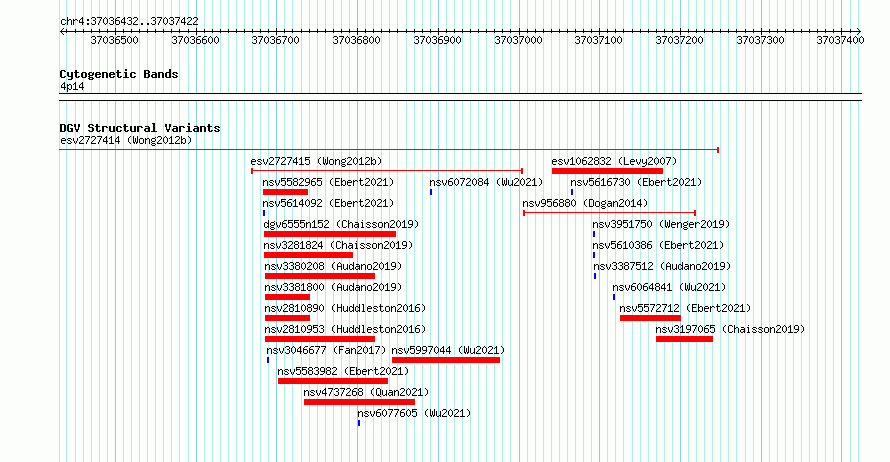Screen dimensions: 890x462
Task: Open nsv5583982 (Ebert2021) variant
Action: (343, 371)
